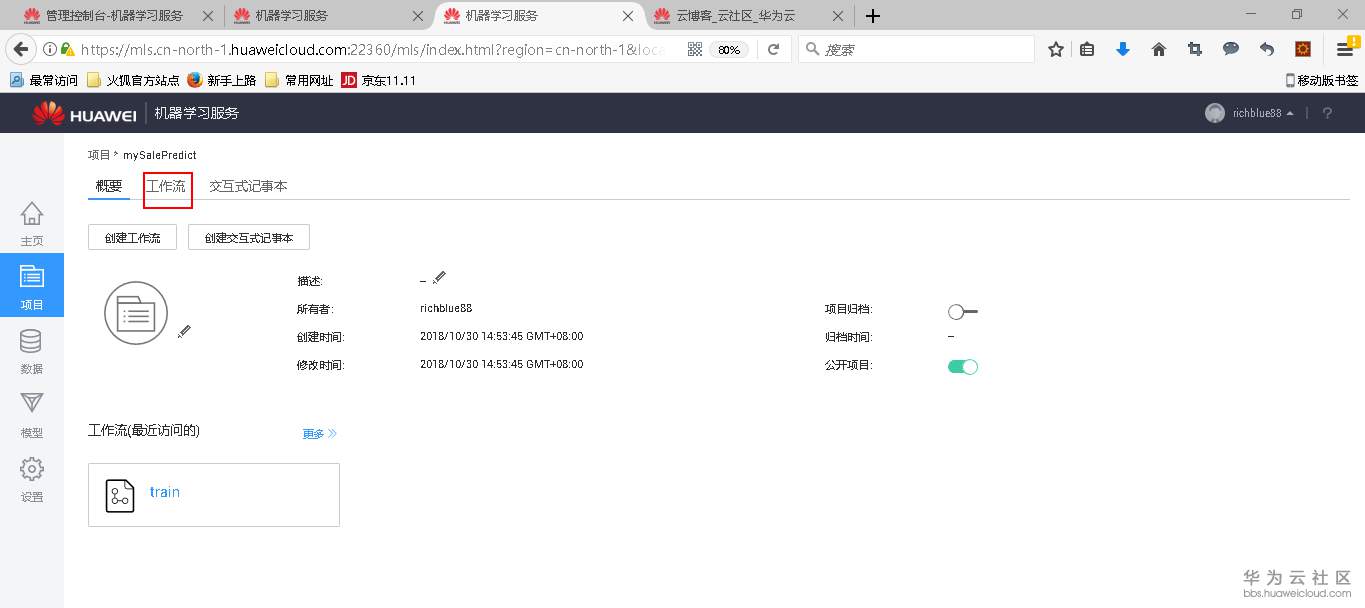Open the Firefox hamburger menu
The width and height of the screenshot is (1365, 608).
tap(1344, 48)
